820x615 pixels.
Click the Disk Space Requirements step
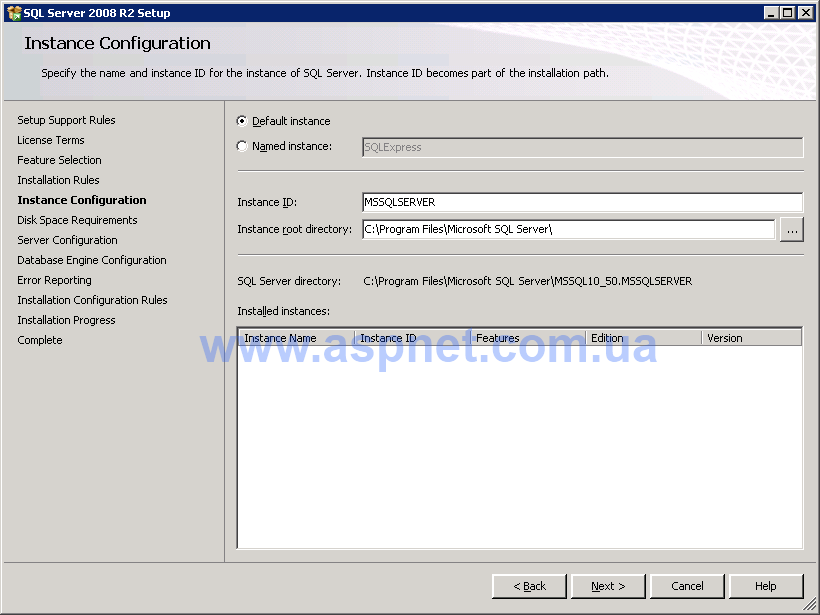[x=77, y=220]
